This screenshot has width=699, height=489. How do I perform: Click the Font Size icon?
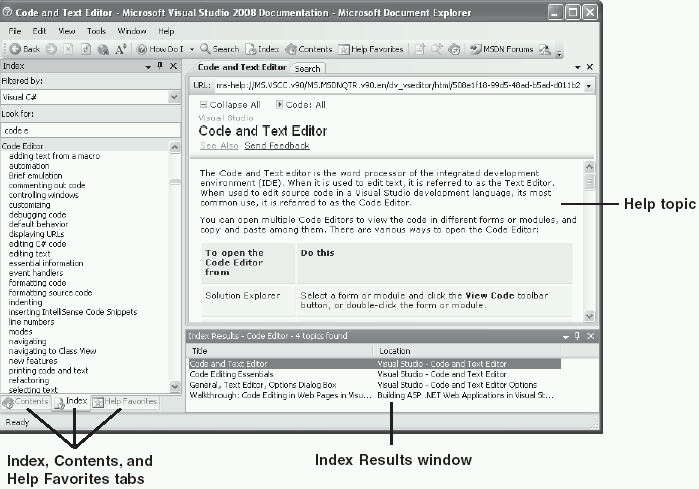pyautogui.click(x=121, y=49)
